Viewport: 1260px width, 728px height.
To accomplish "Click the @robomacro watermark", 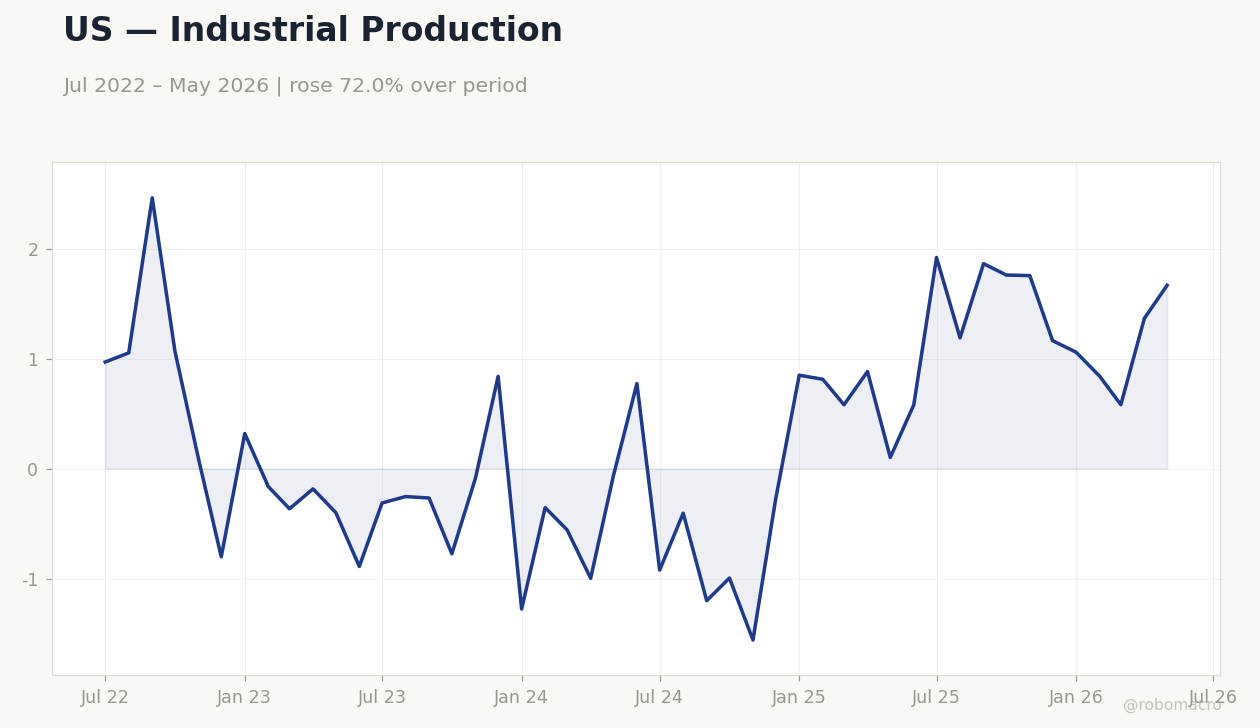I will pyautogui.click(x=1172, y=705).
